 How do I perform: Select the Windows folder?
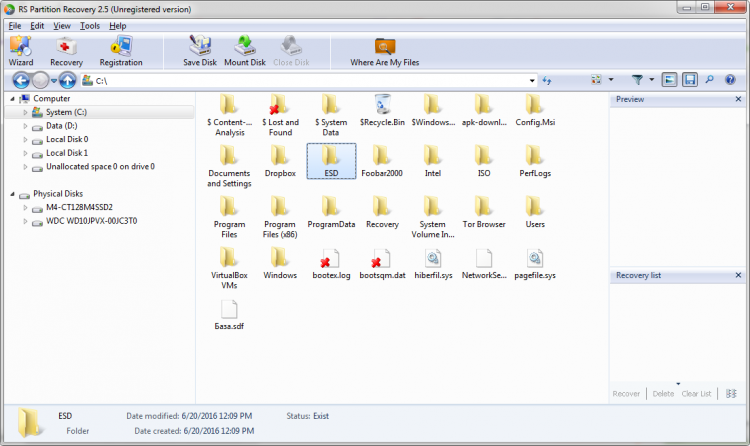(280, 264)
